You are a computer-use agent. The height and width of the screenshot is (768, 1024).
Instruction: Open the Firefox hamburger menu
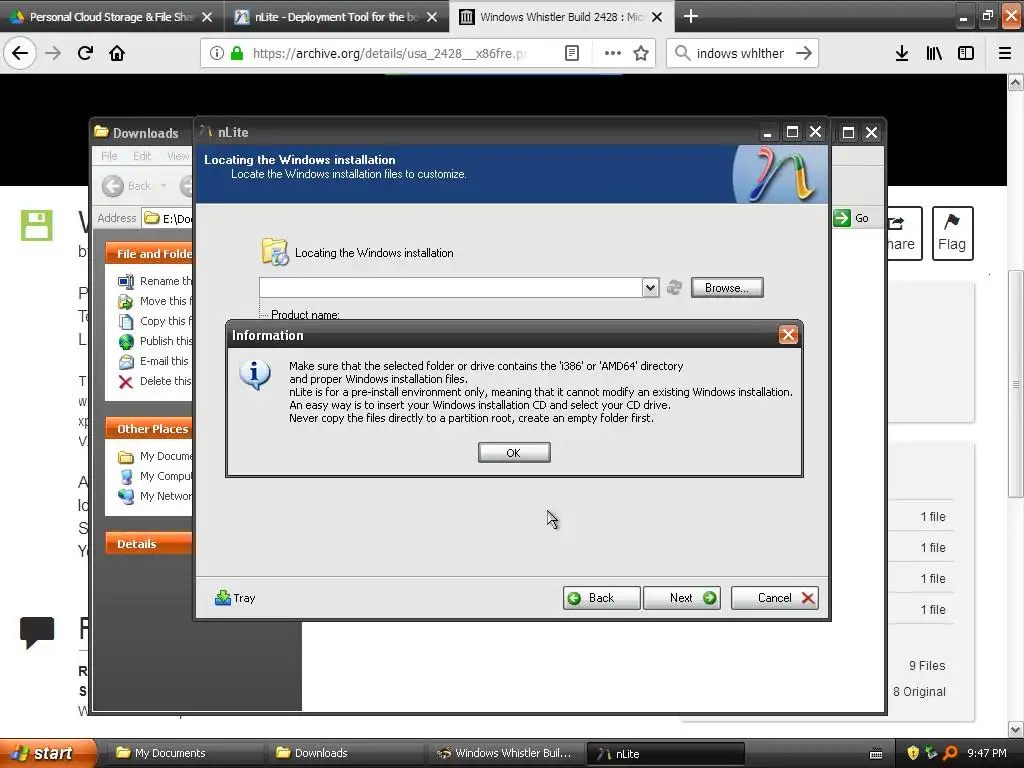click(1004, 53)
